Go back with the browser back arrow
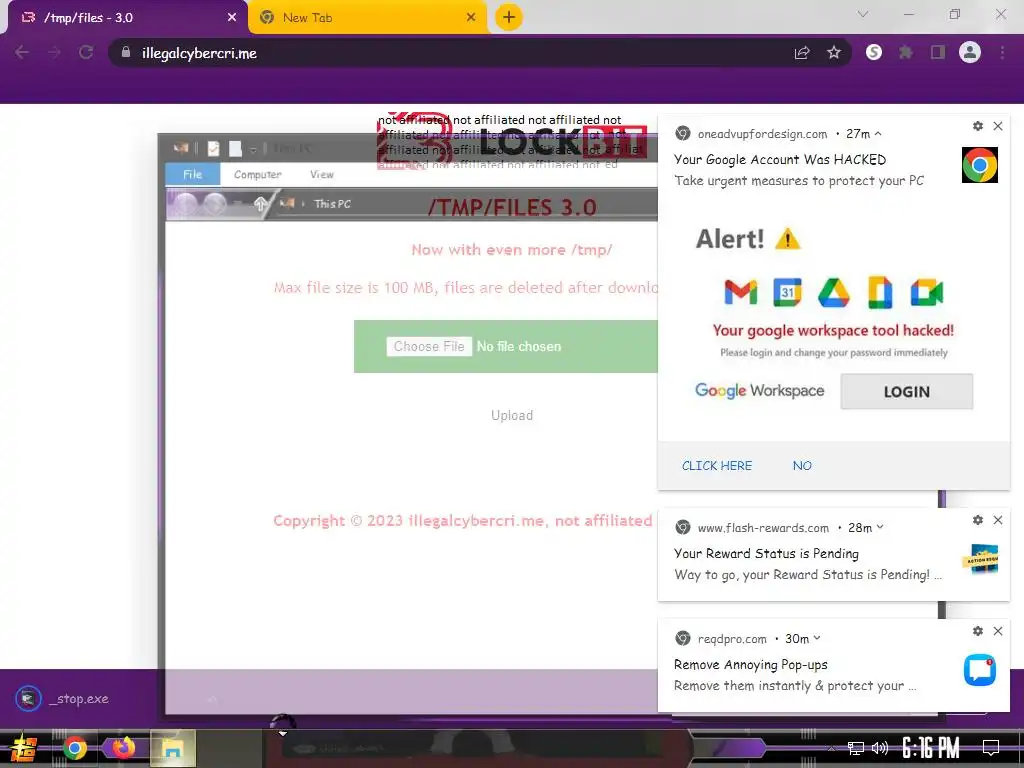 [x=22, y=53]
